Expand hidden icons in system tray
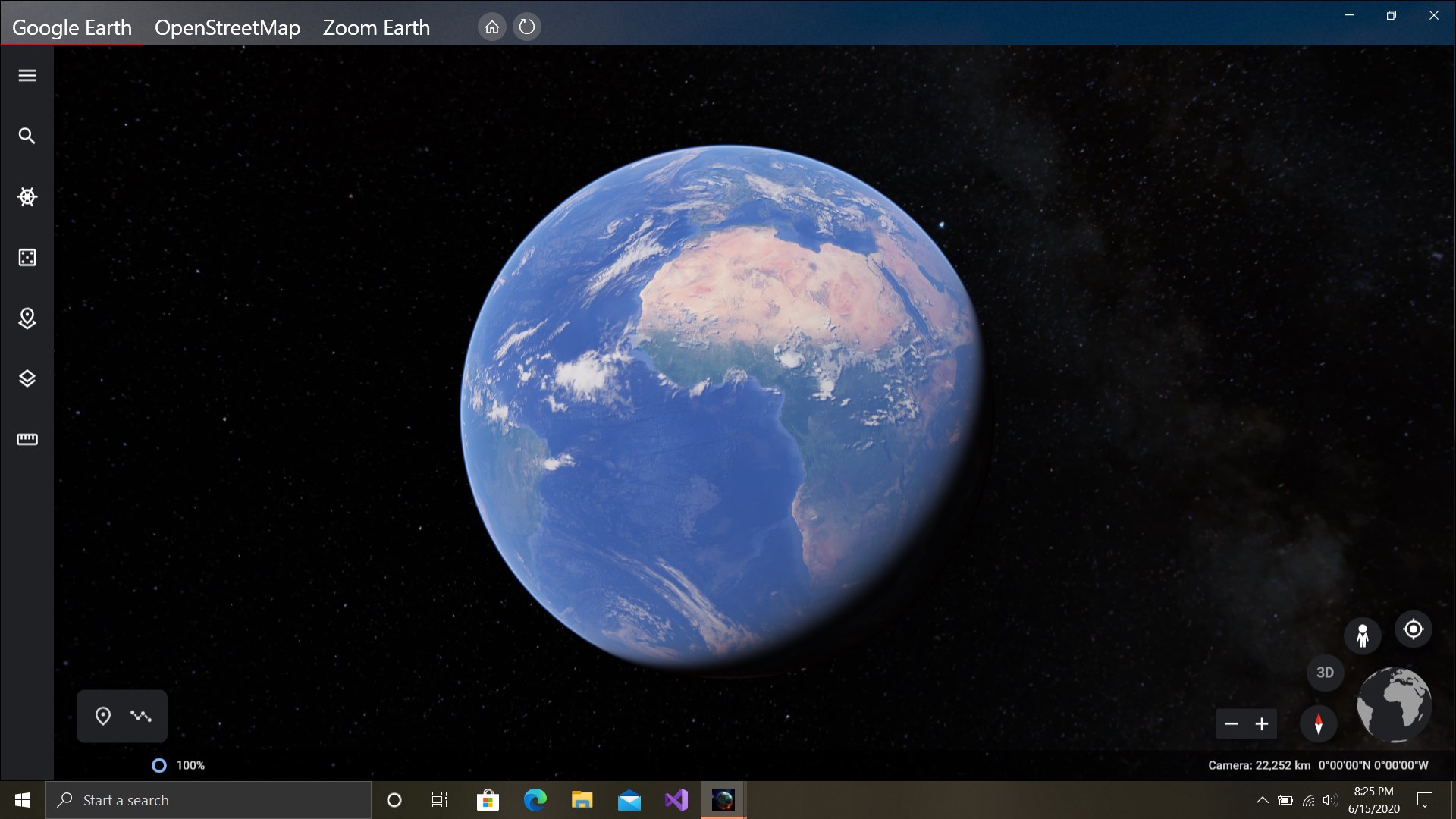 click(1262, 799)
